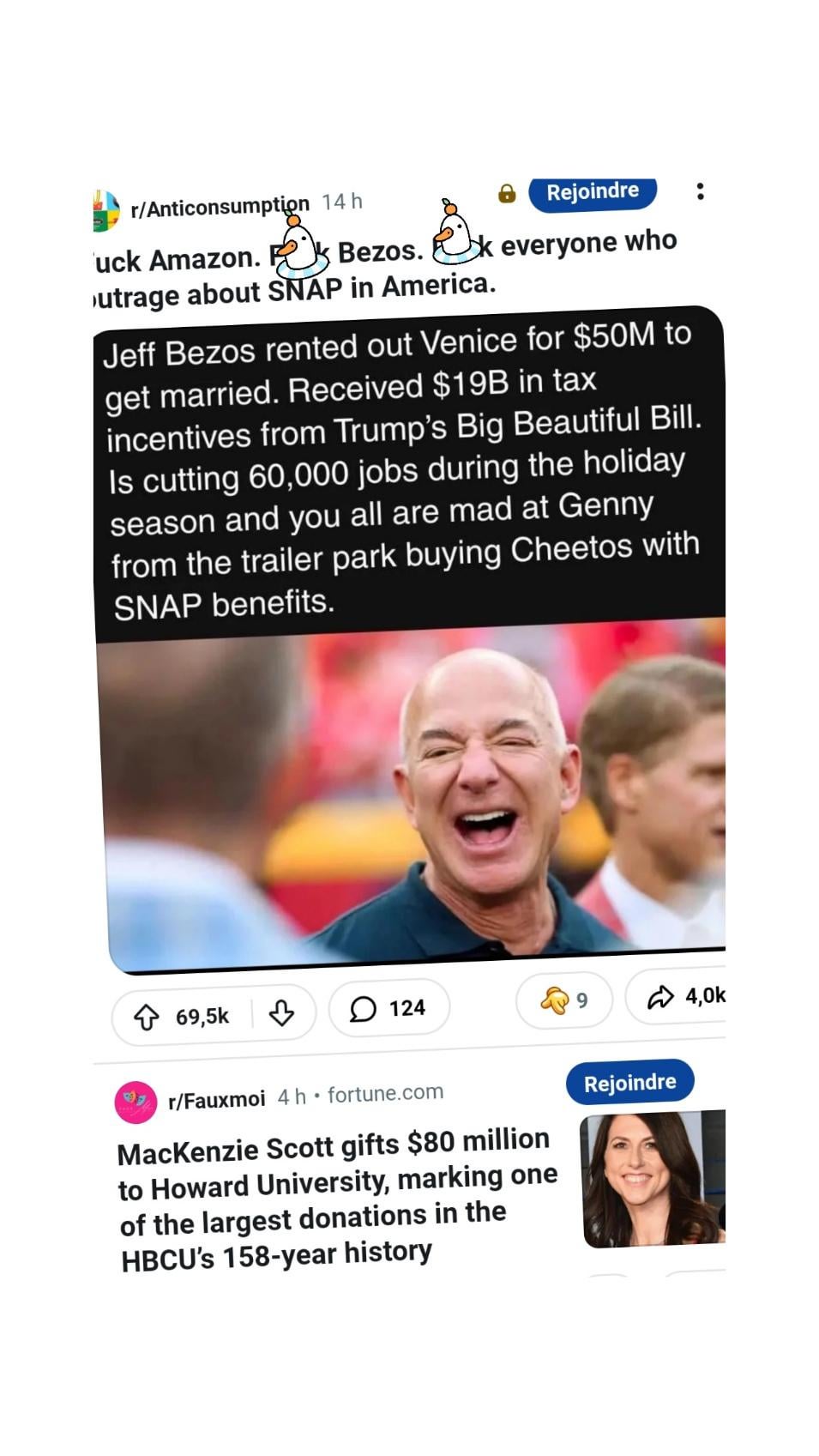Open the three-dot post options menu
Viewport: 819px width, 1456px height.
700,191
